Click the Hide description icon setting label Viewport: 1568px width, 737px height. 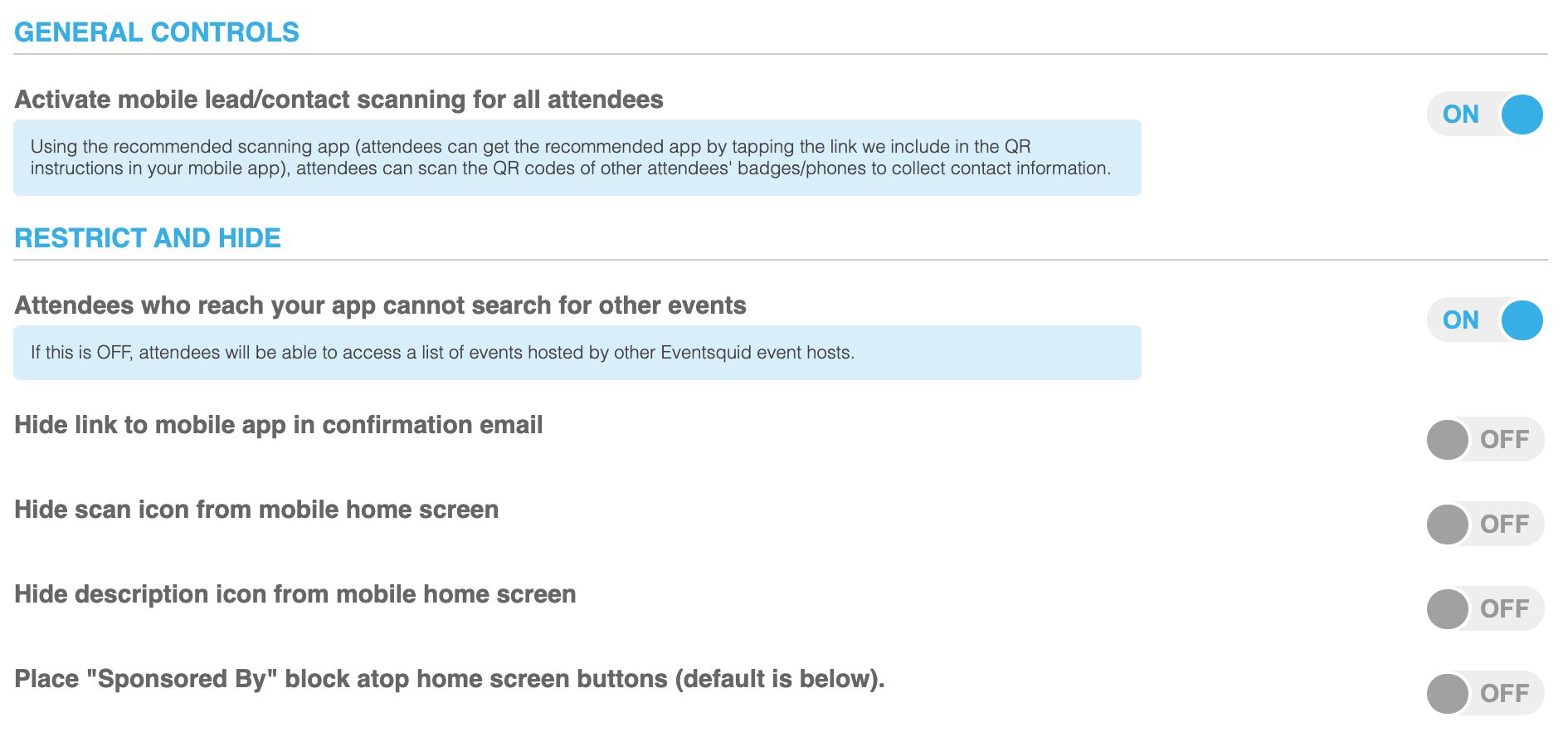[295, 594]
